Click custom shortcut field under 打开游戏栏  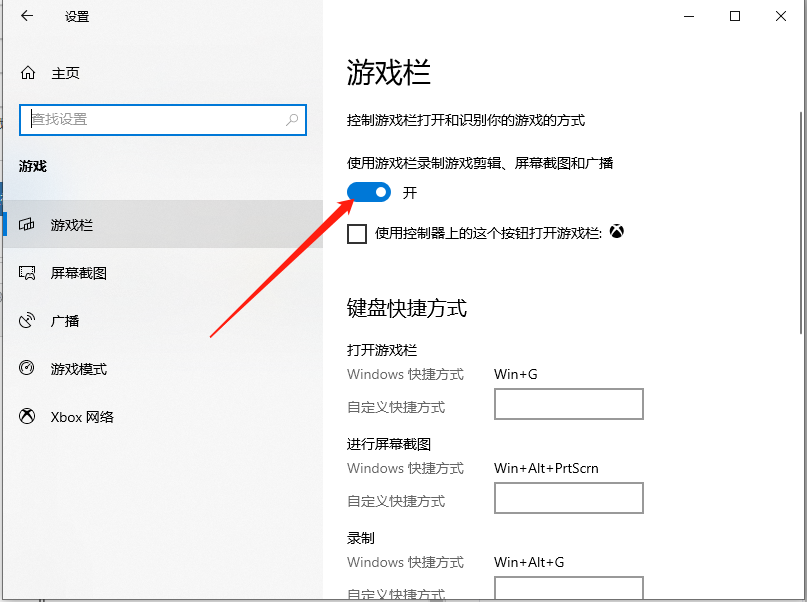568,404
